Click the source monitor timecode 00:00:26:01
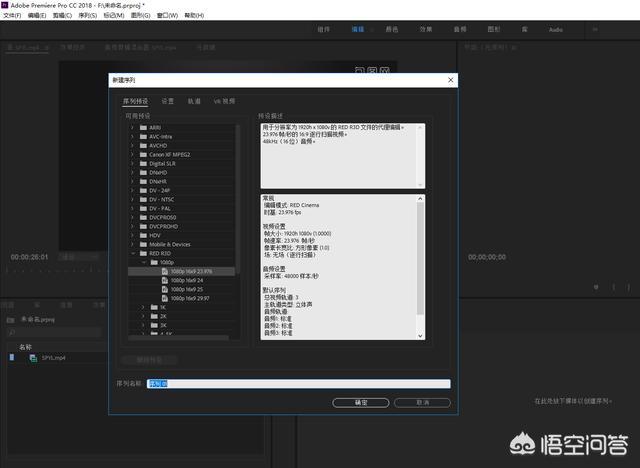 pyautogui.click(x=29, y=257)
